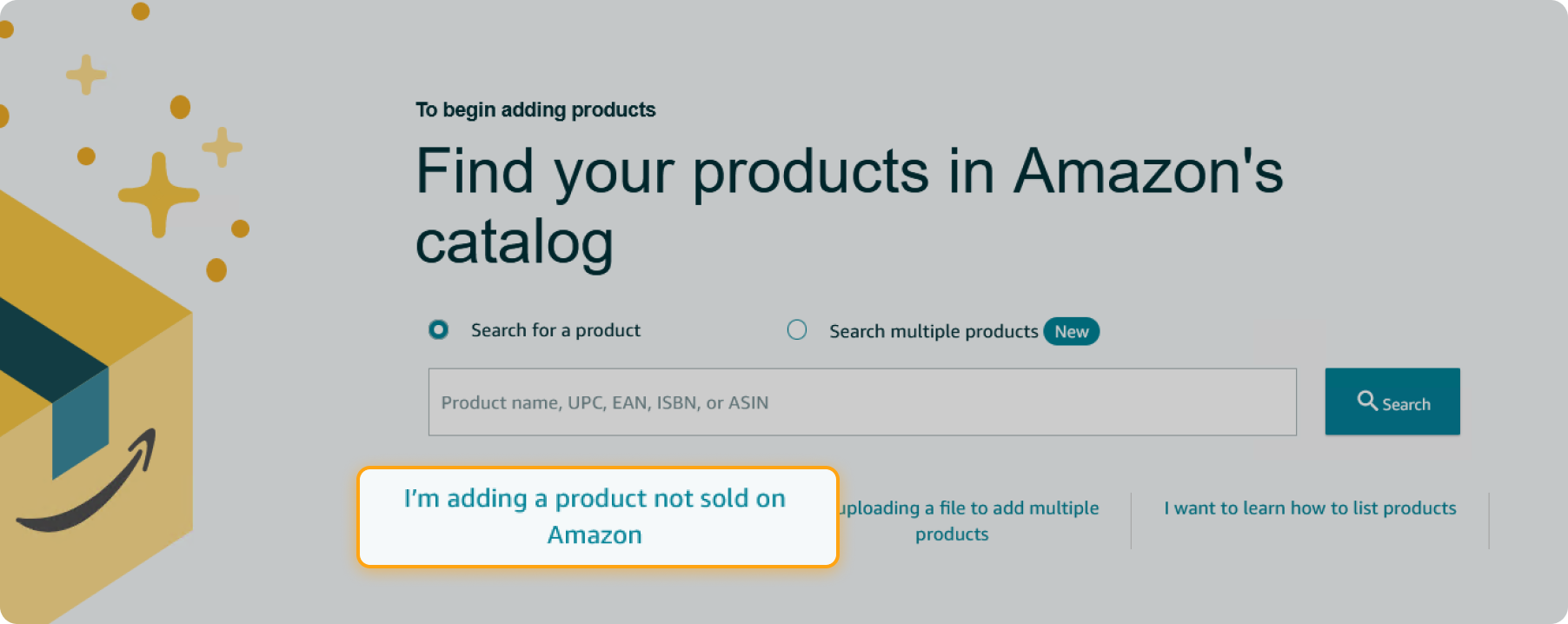Click the placeholder text 'Product name, UPC, EAN, ISBN, or ASIN'
Screen dimensions: 1568x624
(604, 402)
